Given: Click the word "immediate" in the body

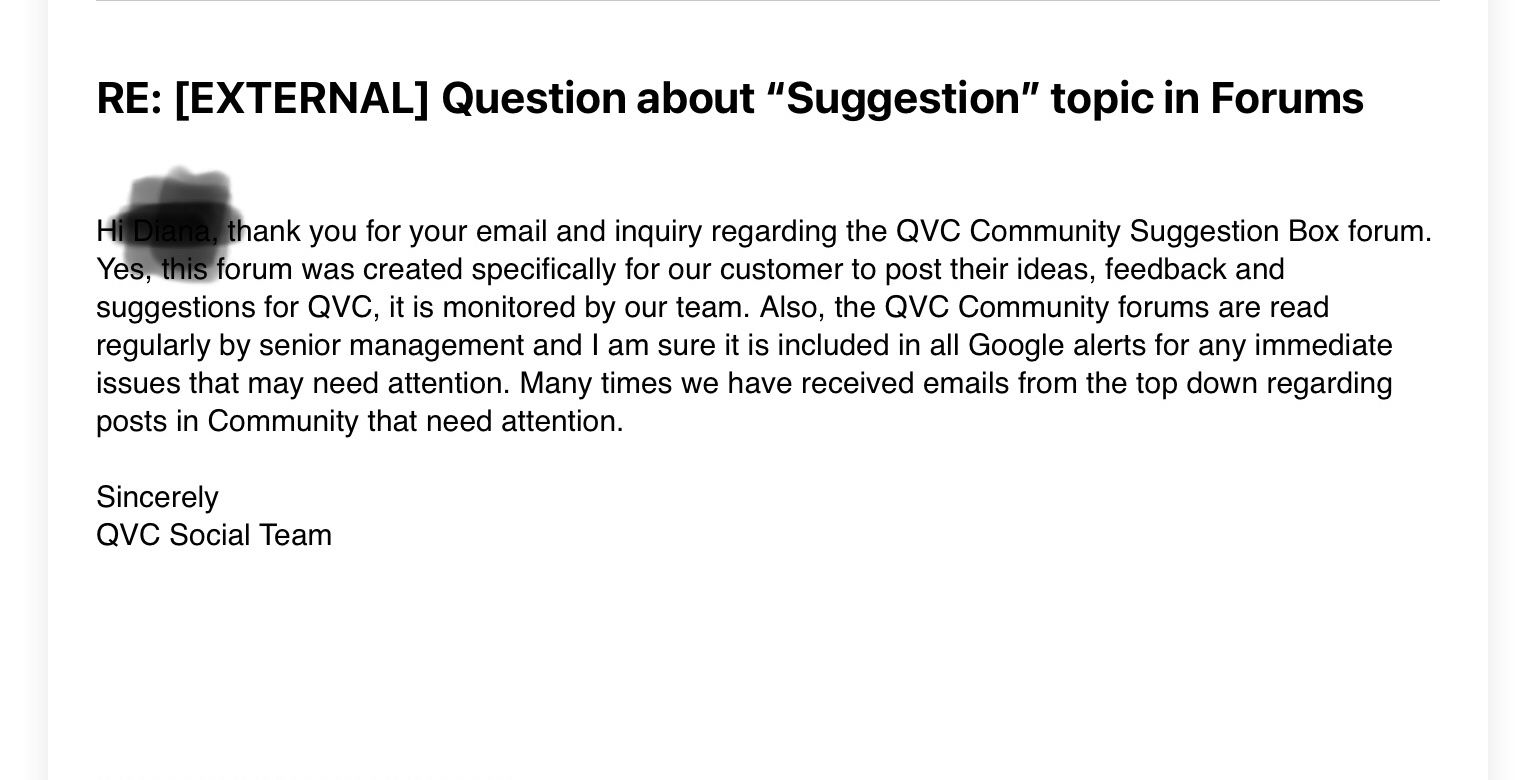Looking at the screenshot, I should point(1323,346).
